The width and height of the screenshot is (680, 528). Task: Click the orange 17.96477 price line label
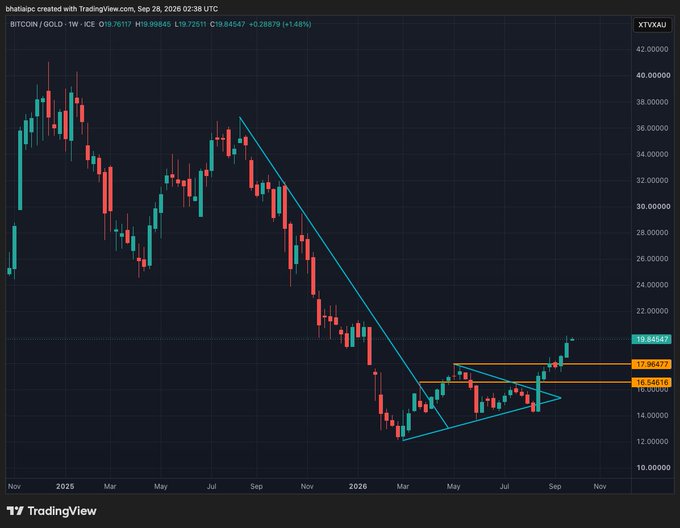(652, 364)
